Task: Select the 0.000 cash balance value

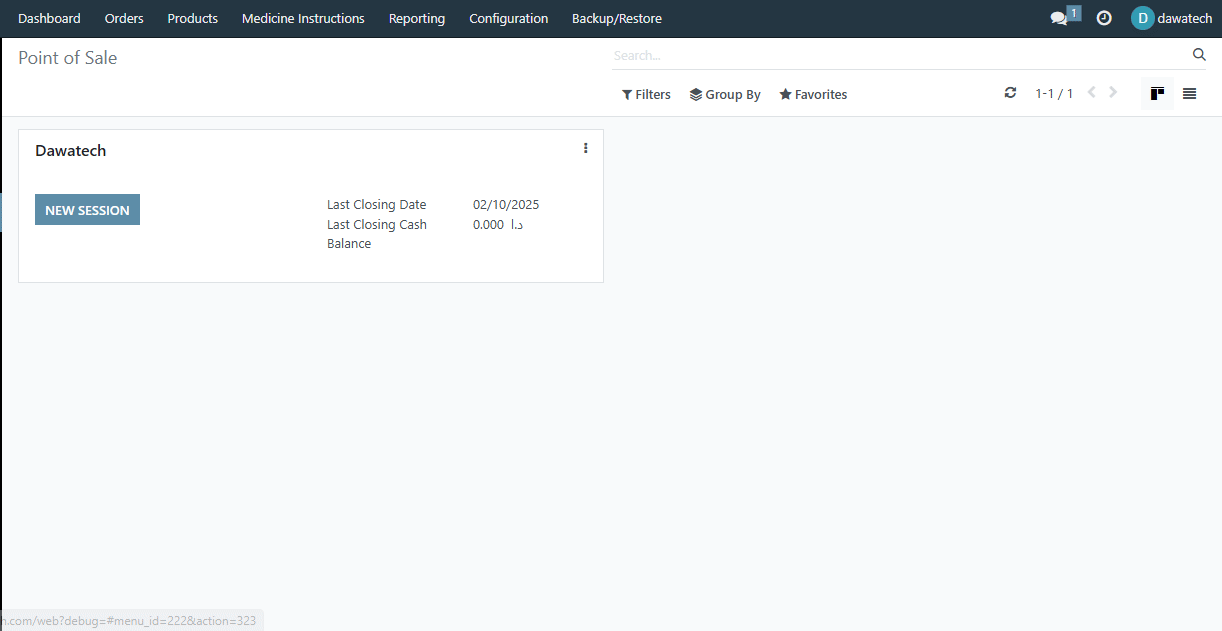Action: 498,225
